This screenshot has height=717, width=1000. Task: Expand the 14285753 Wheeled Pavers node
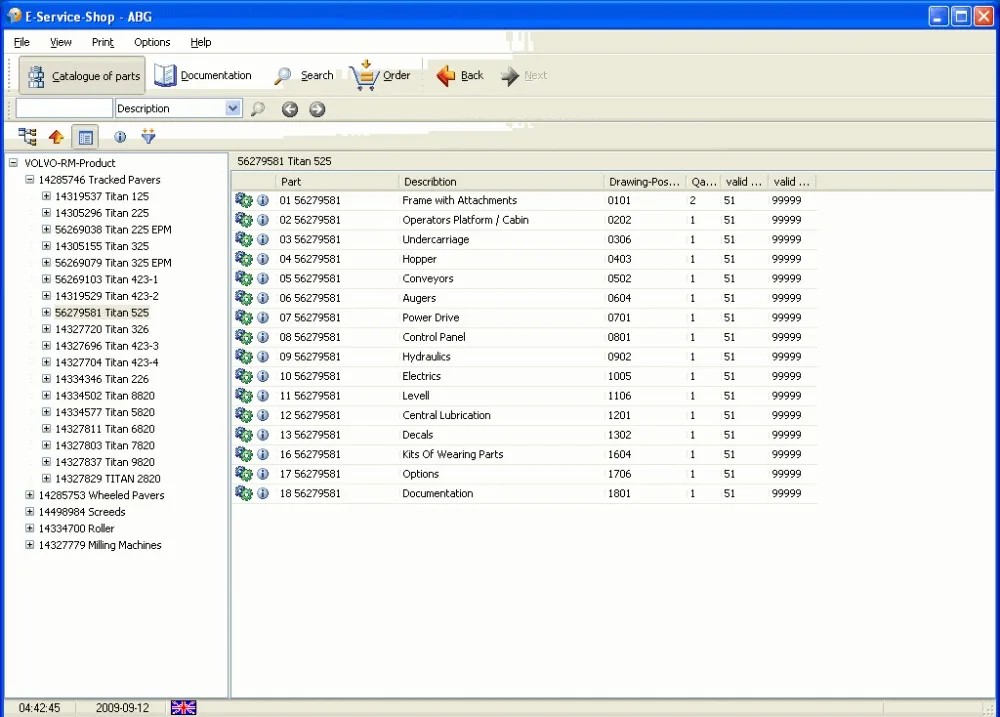pos(29,495)
